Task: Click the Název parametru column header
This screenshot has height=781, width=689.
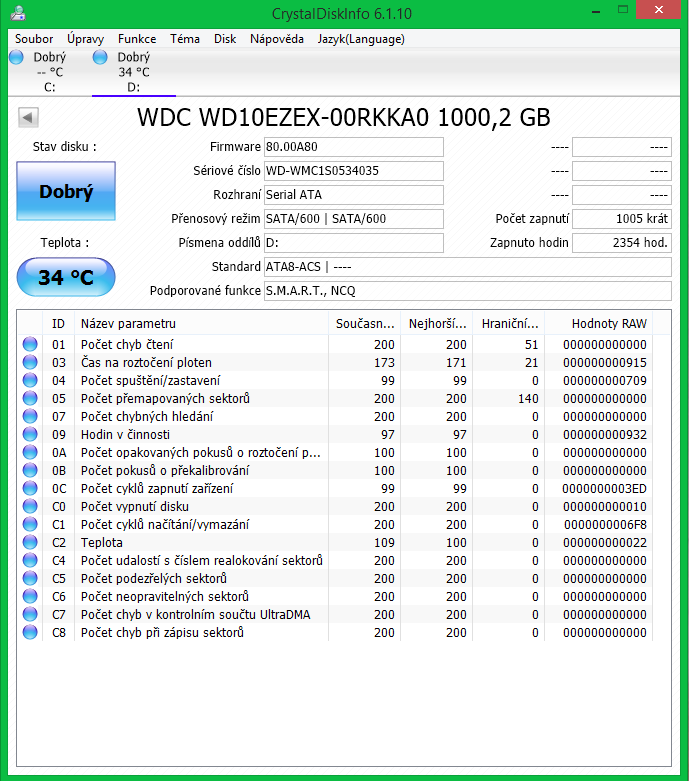Action: coord(201,323)
